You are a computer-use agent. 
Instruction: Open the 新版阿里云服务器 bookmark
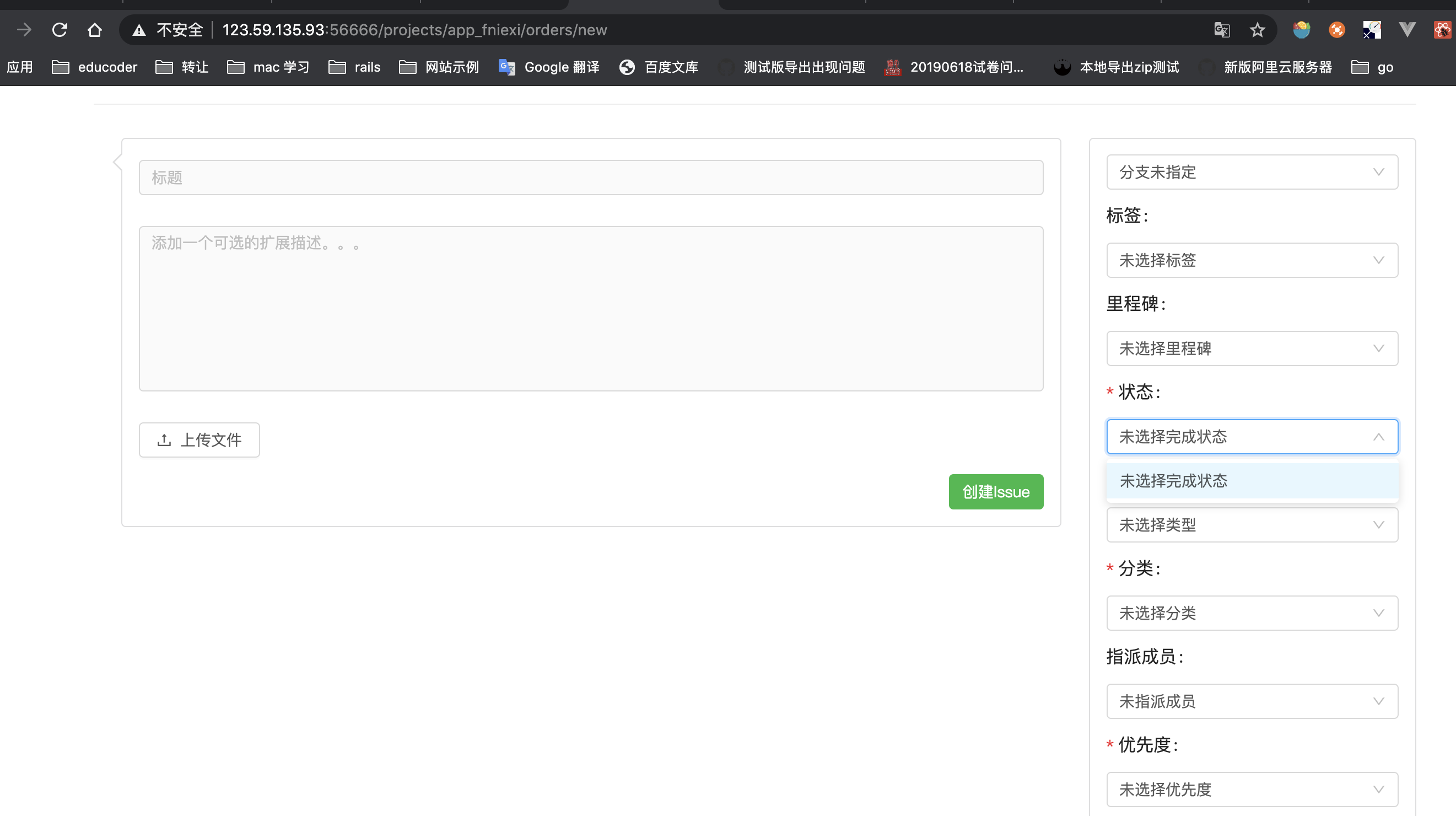(1265, 67)
